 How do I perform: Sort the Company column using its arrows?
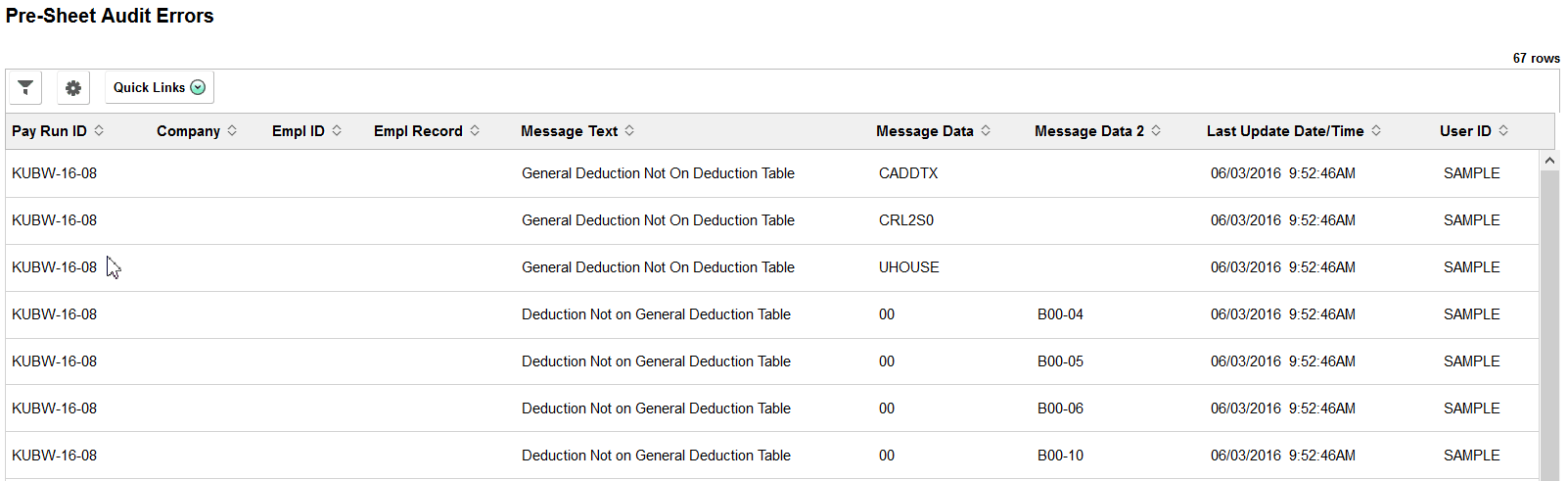click(232, 130)
